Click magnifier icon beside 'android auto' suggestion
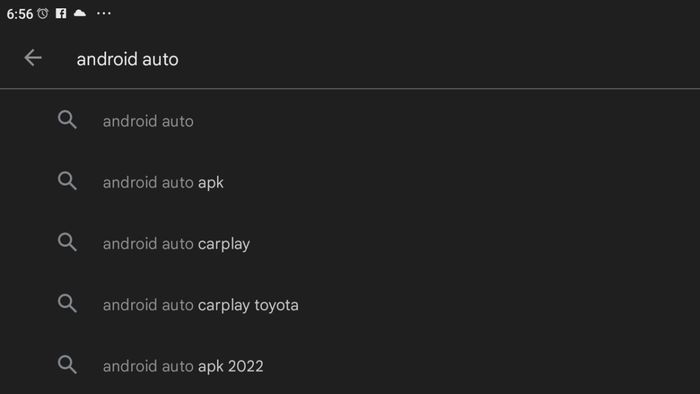700x394 pixels. click(x=67, y=120)
